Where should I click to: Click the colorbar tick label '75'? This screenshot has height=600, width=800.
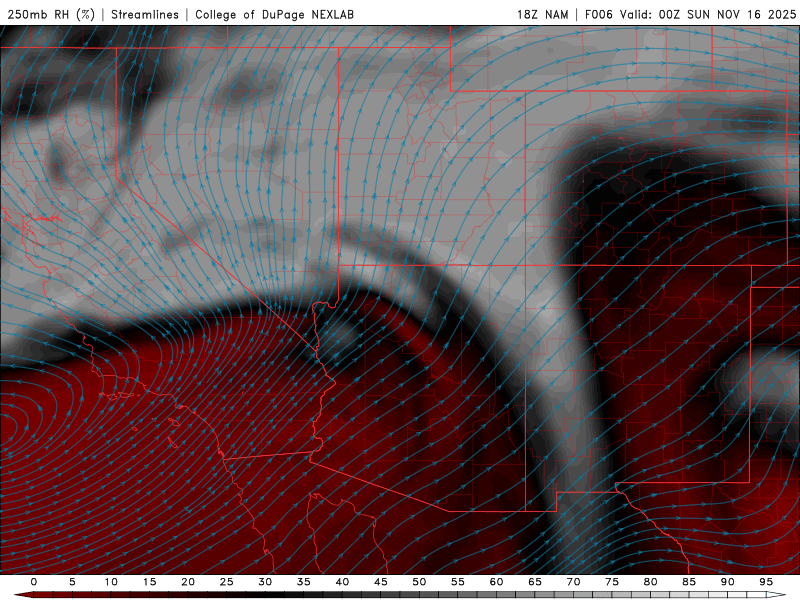(x=612, y=582)
